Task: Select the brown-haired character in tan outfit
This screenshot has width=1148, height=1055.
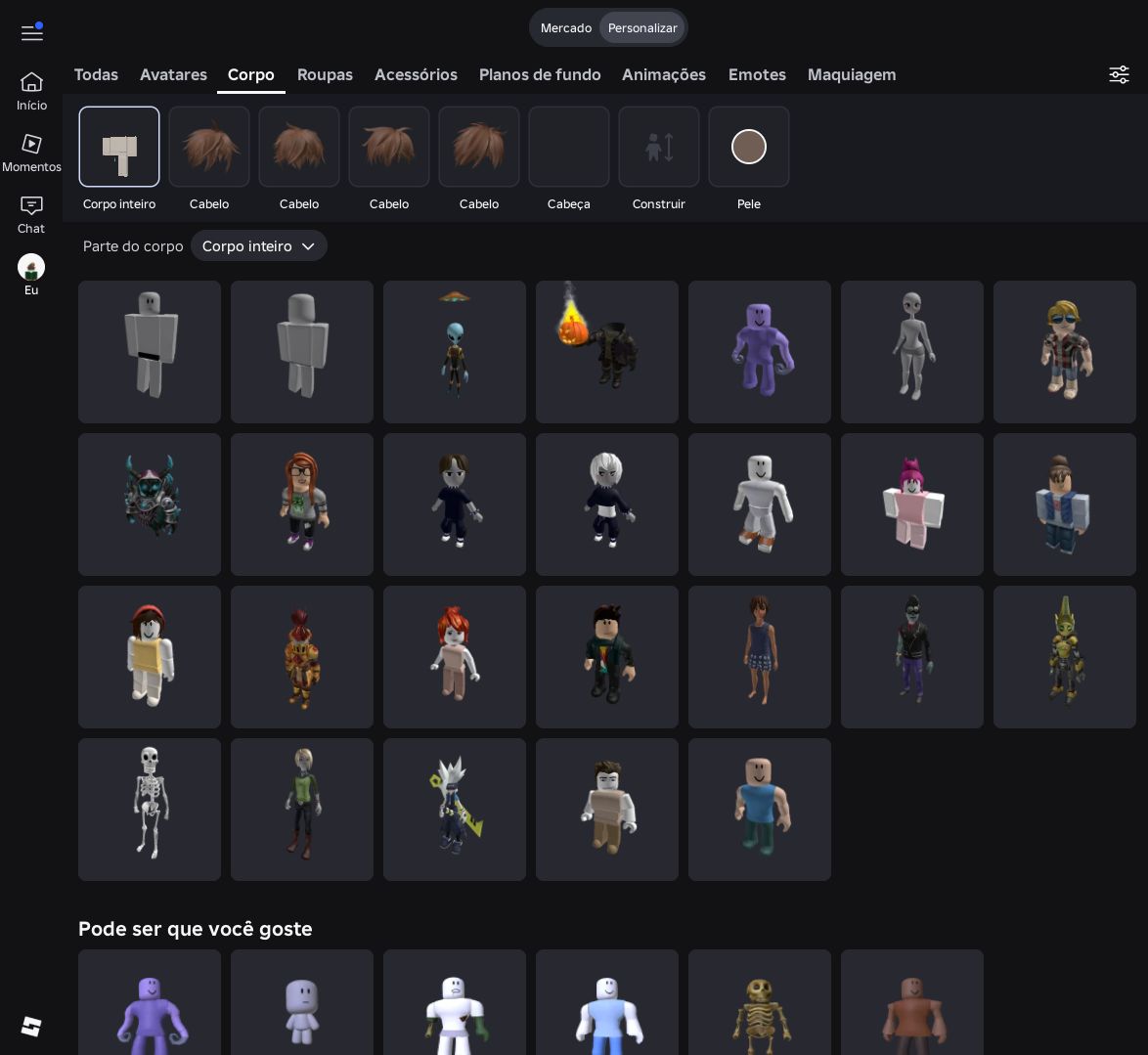Action: 607,809
